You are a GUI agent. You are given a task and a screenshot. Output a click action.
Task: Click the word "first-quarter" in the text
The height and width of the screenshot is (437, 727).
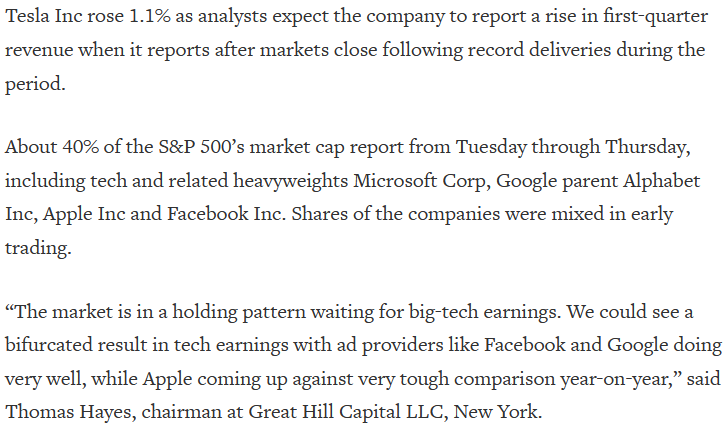click(655, 17)
